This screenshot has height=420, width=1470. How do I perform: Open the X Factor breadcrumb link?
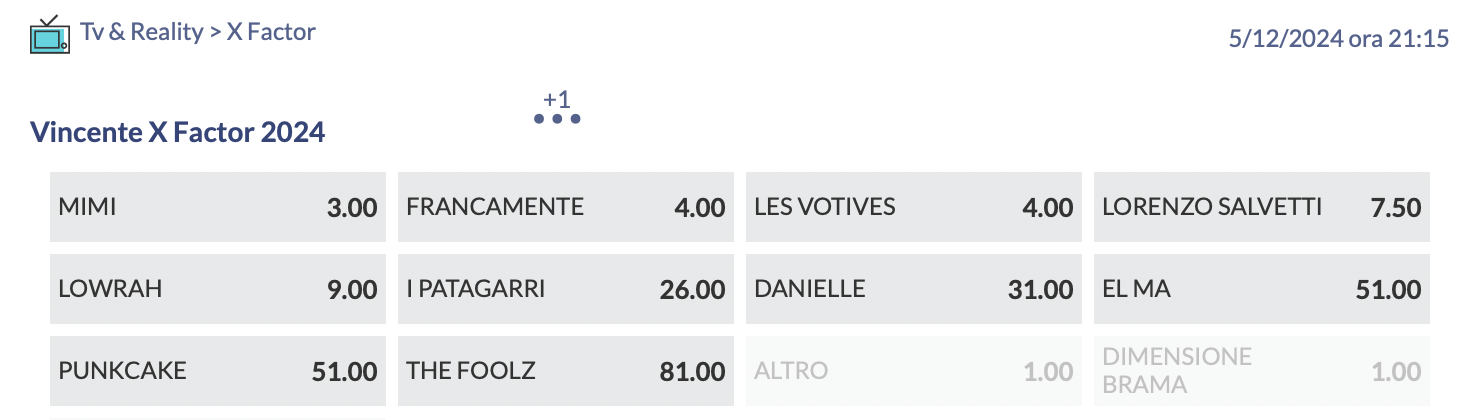coord(272,32)
